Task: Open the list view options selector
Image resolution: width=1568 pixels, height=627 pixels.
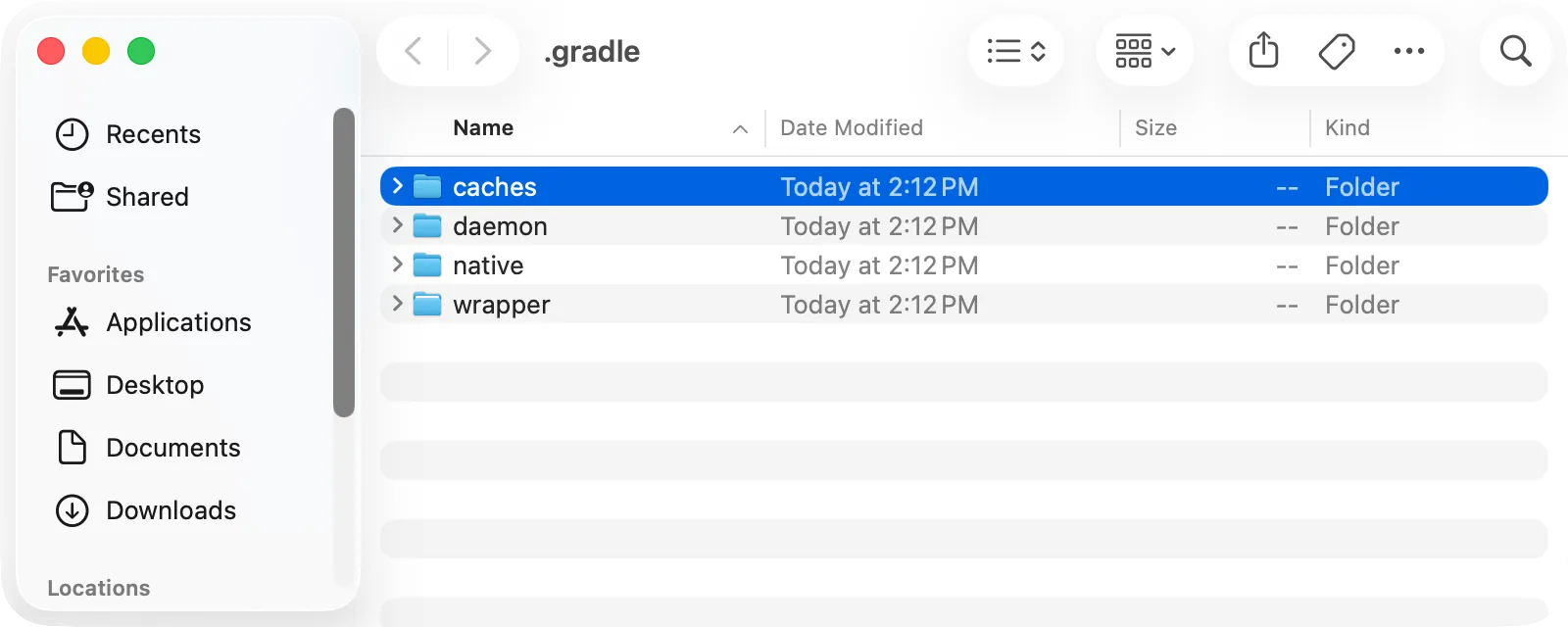Action: pos(1016,51)
